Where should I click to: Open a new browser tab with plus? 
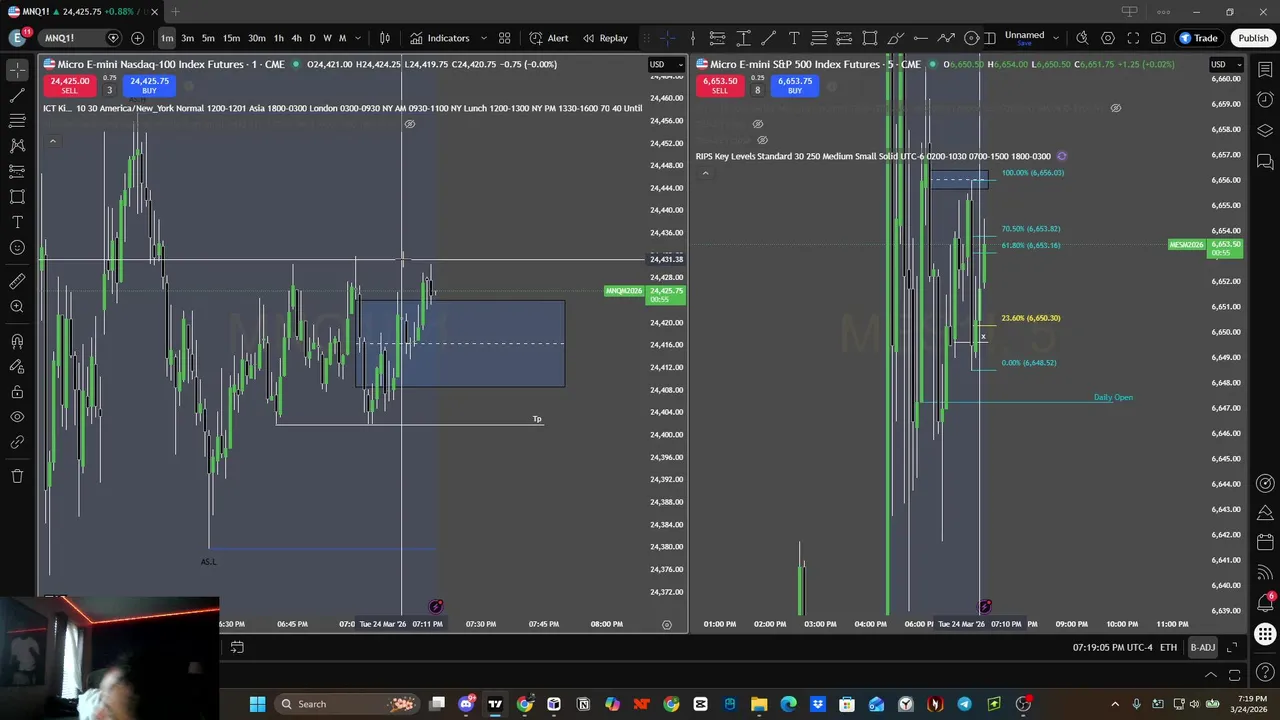coord(175,12)
